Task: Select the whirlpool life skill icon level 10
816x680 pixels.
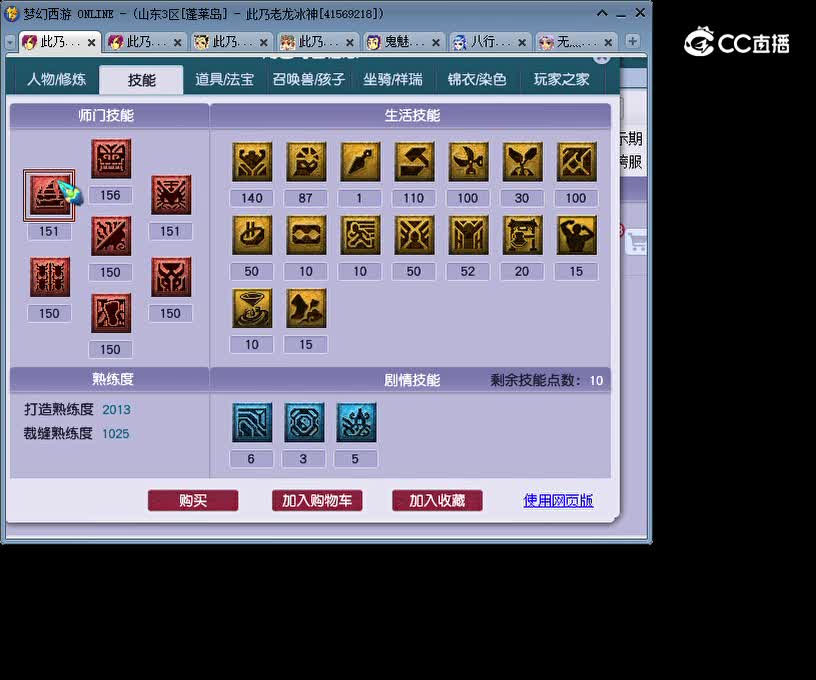Action: coord(252,309)
